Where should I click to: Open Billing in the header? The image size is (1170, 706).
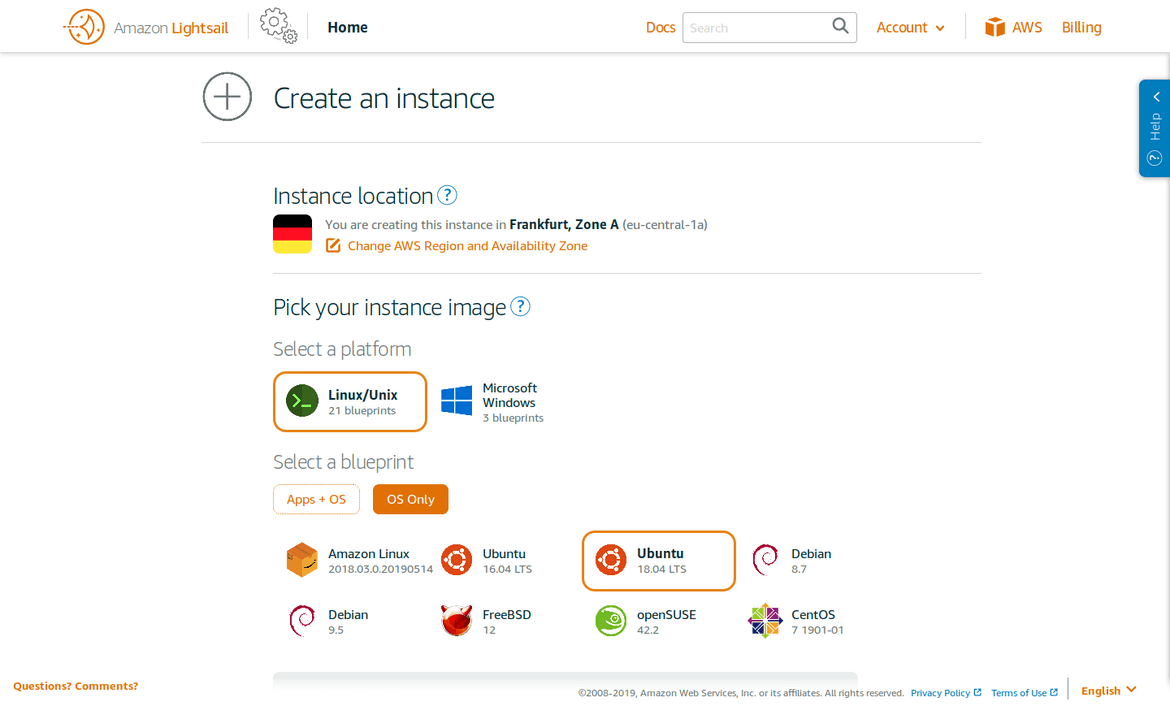pyautogui.click(x=1081, y=28)
